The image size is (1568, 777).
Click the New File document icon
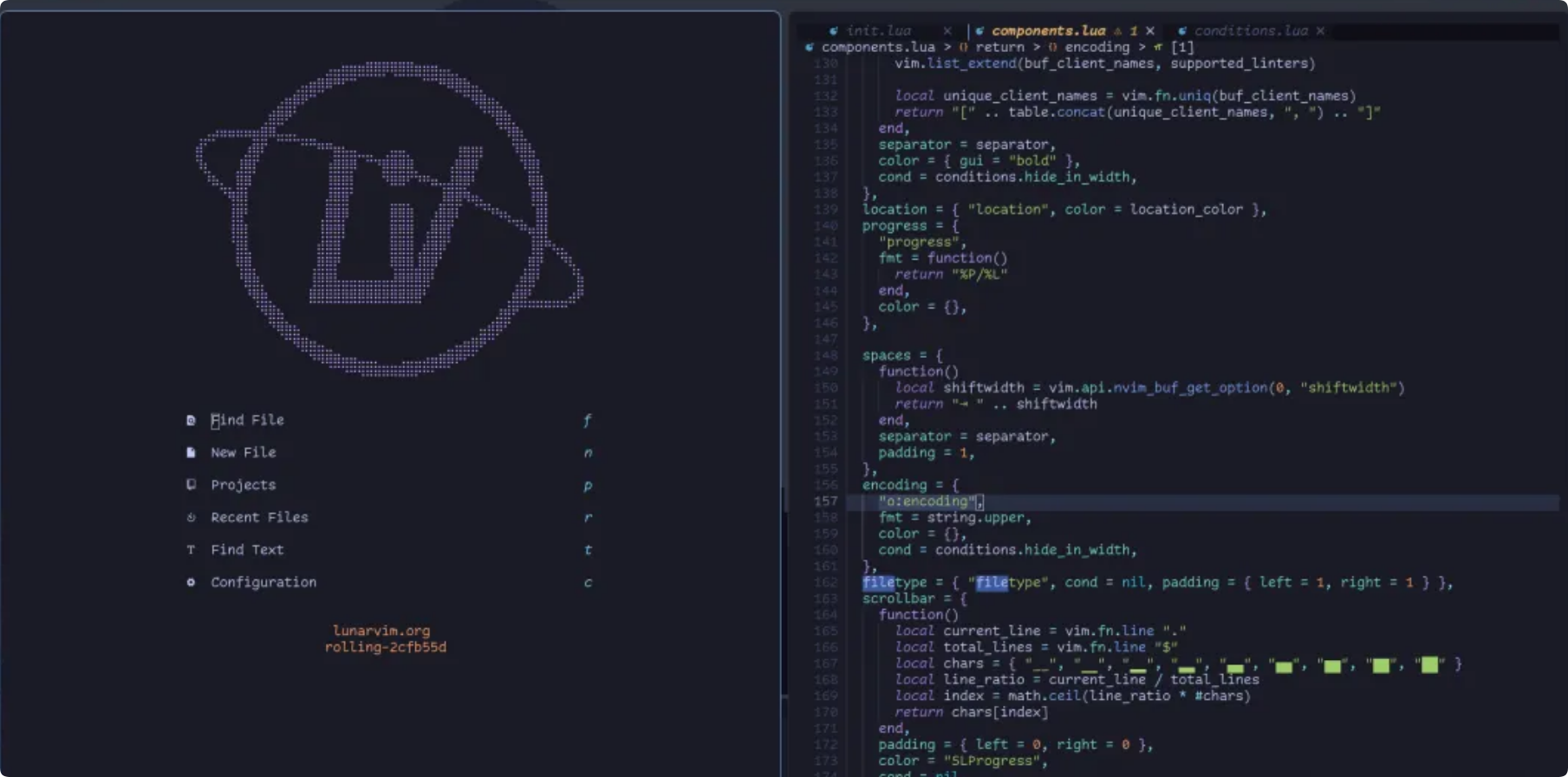tap(191, 452)
